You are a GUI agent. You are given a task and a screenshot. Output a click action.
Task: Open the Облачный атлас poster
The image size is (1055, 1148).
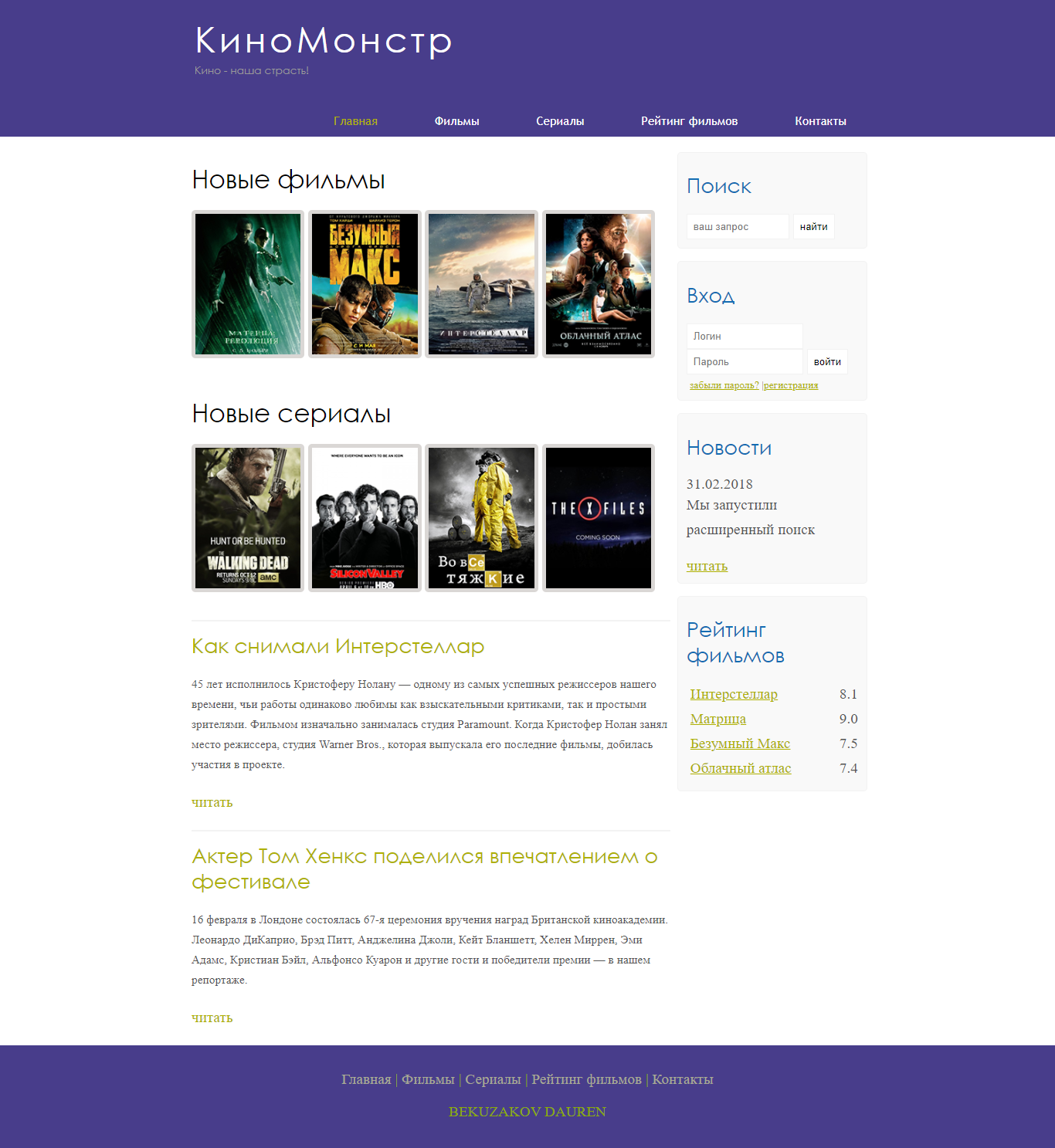[599, 284]
